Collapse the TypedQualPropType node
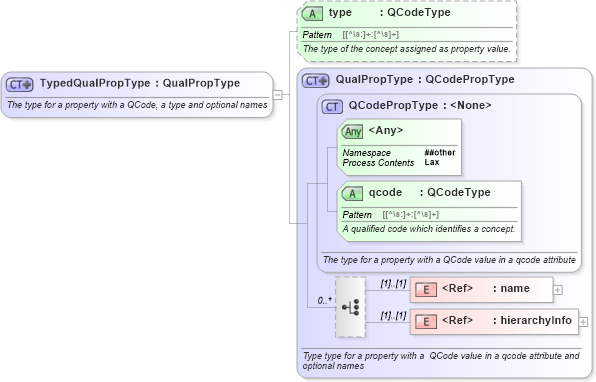This screenshot has height=382, width=596. (x=278, y=94)
